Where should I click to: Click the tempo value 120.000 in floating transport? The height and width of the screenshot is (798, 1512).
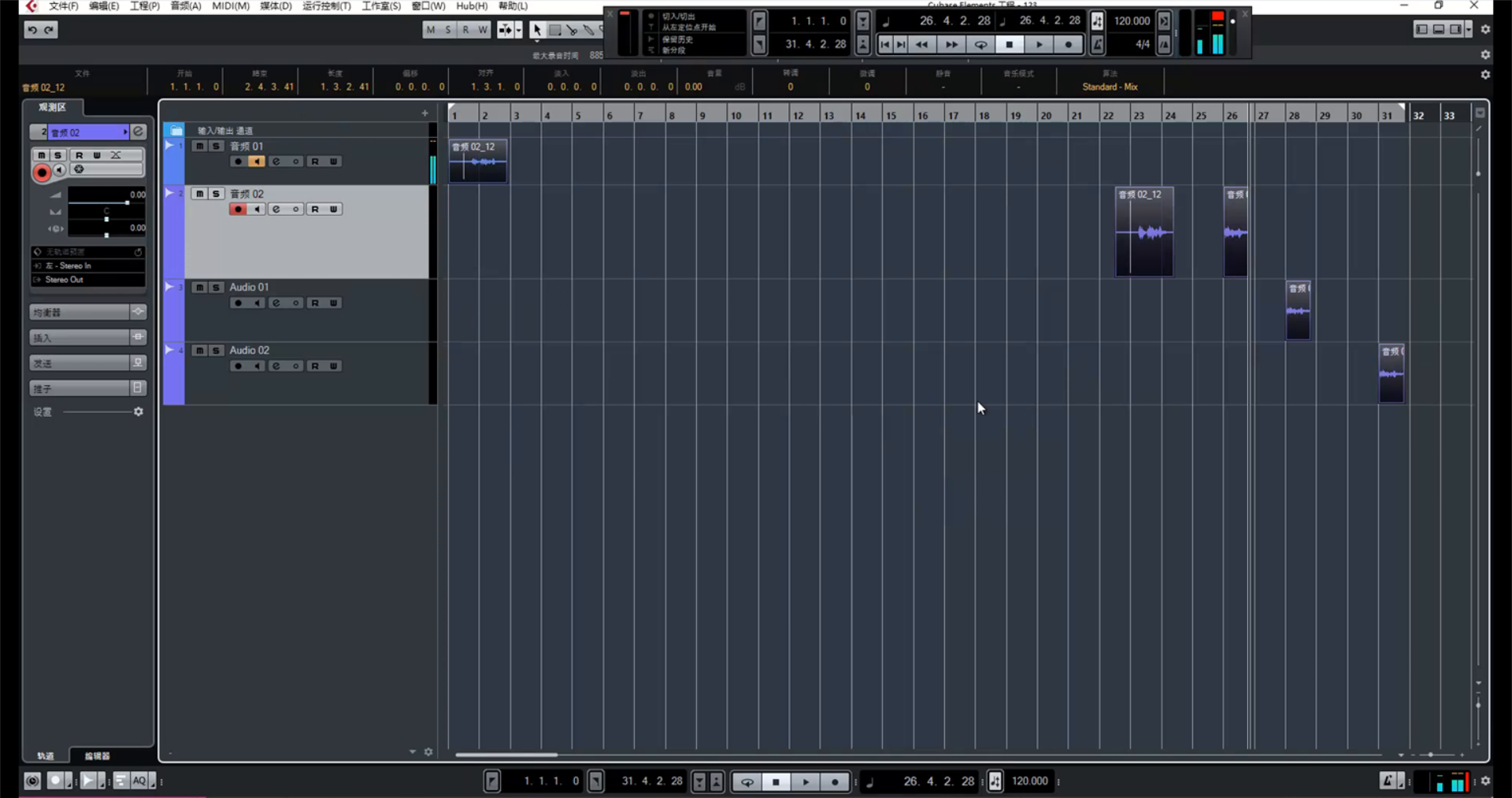1132,21
